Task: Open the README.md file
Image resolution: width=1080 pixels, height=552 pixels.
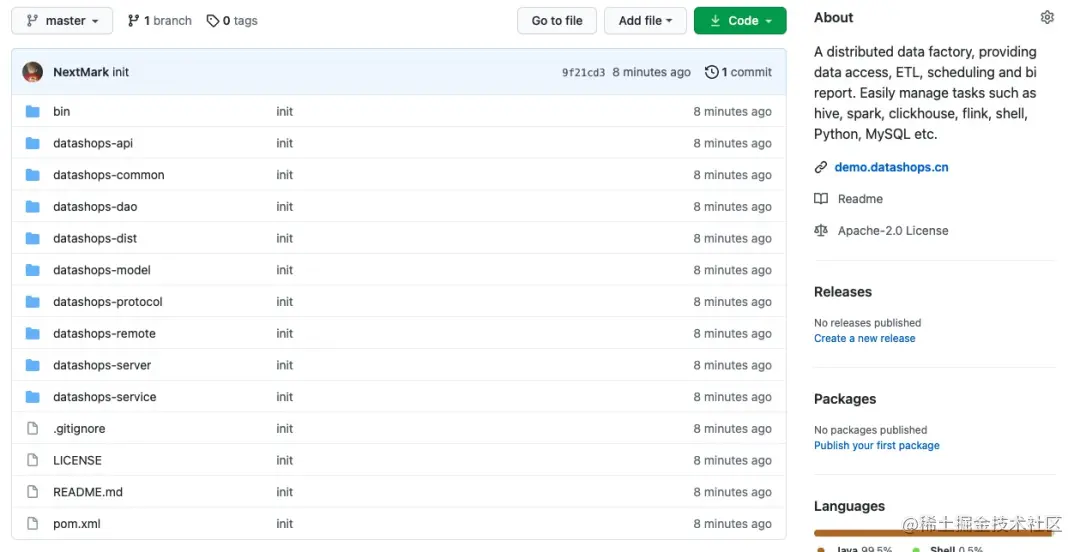Action: [x=88, y=492]
